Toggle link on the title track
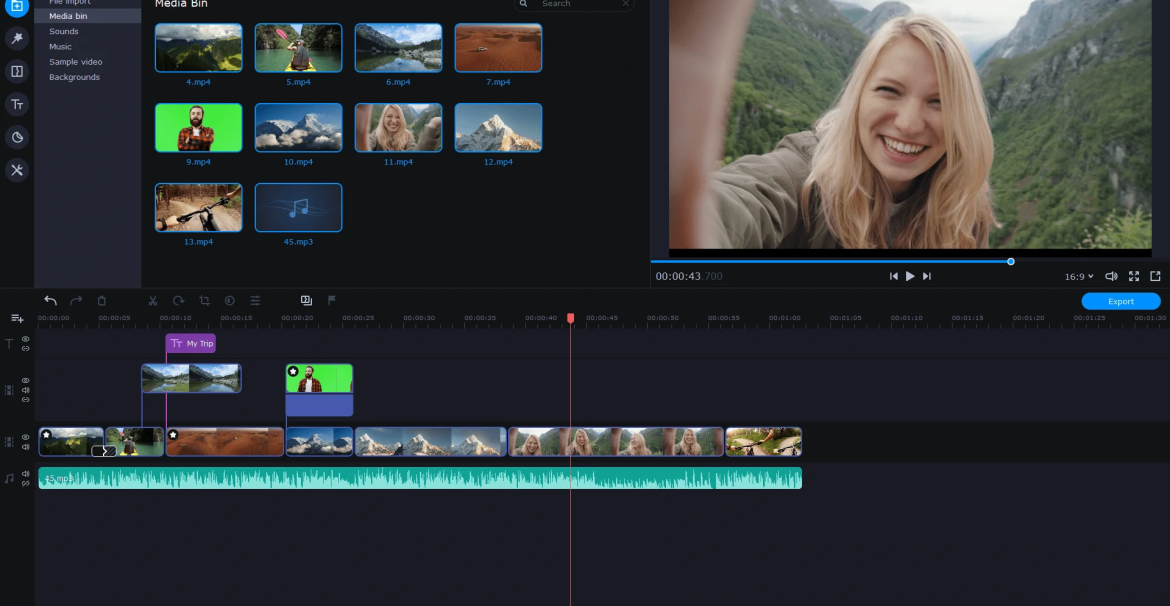The width and height of the screenshot is (1170, 606). (x=25, y=349)
